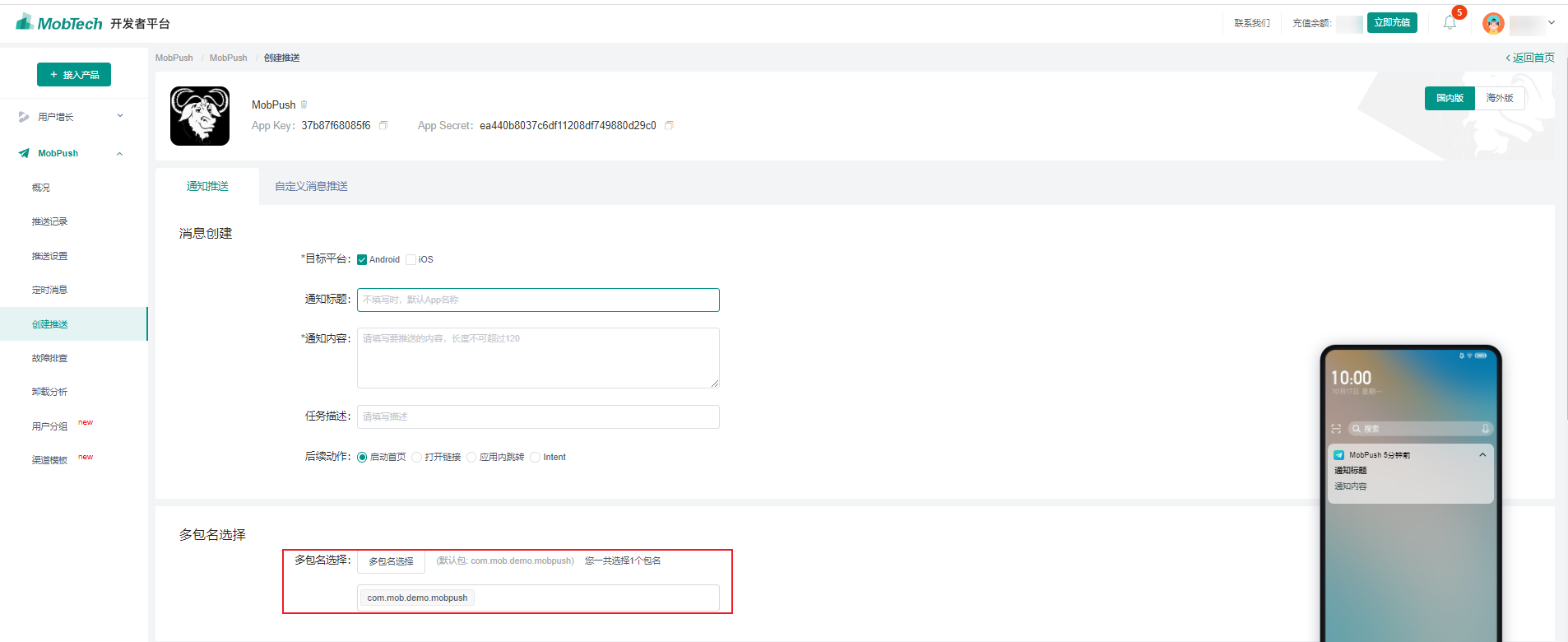Copy the App Key value icon
This screenshot has height=642, width=1568.
(x=383, y=126)
